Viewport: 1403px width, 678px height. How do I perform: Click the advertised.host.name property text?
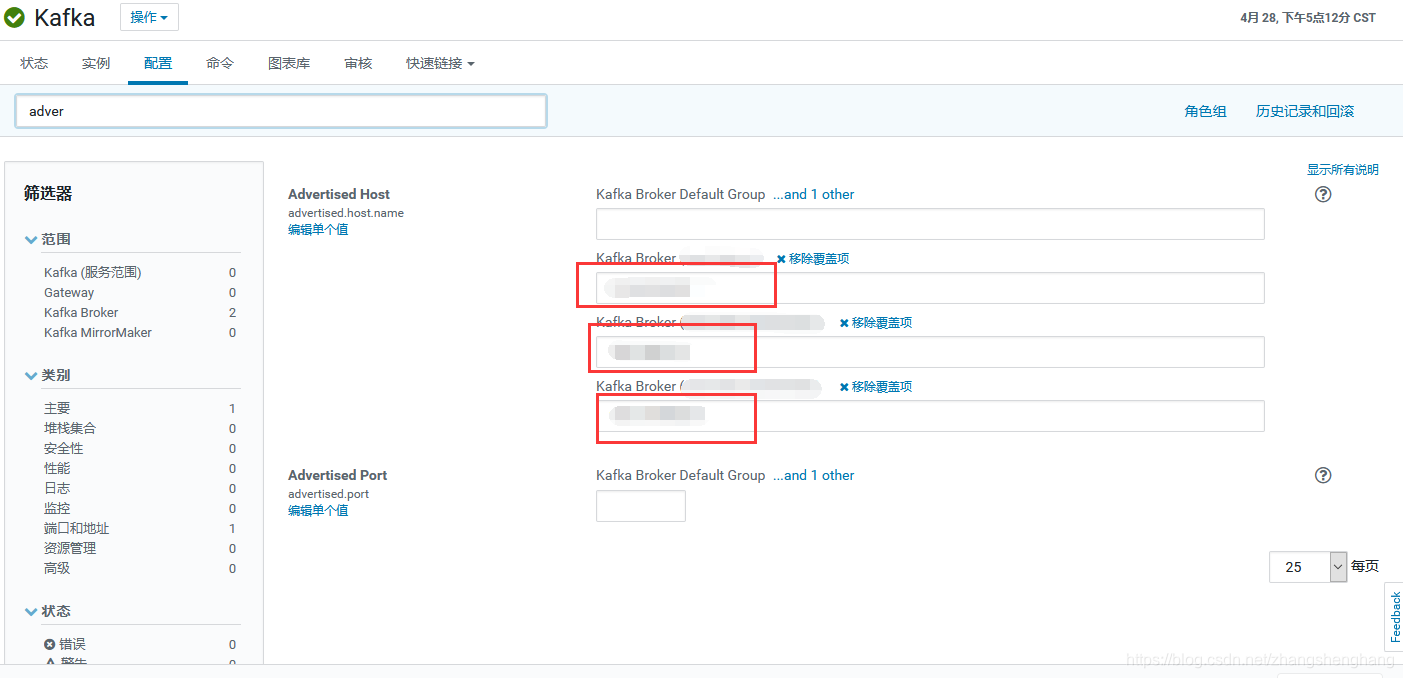(x=346, y=213)
